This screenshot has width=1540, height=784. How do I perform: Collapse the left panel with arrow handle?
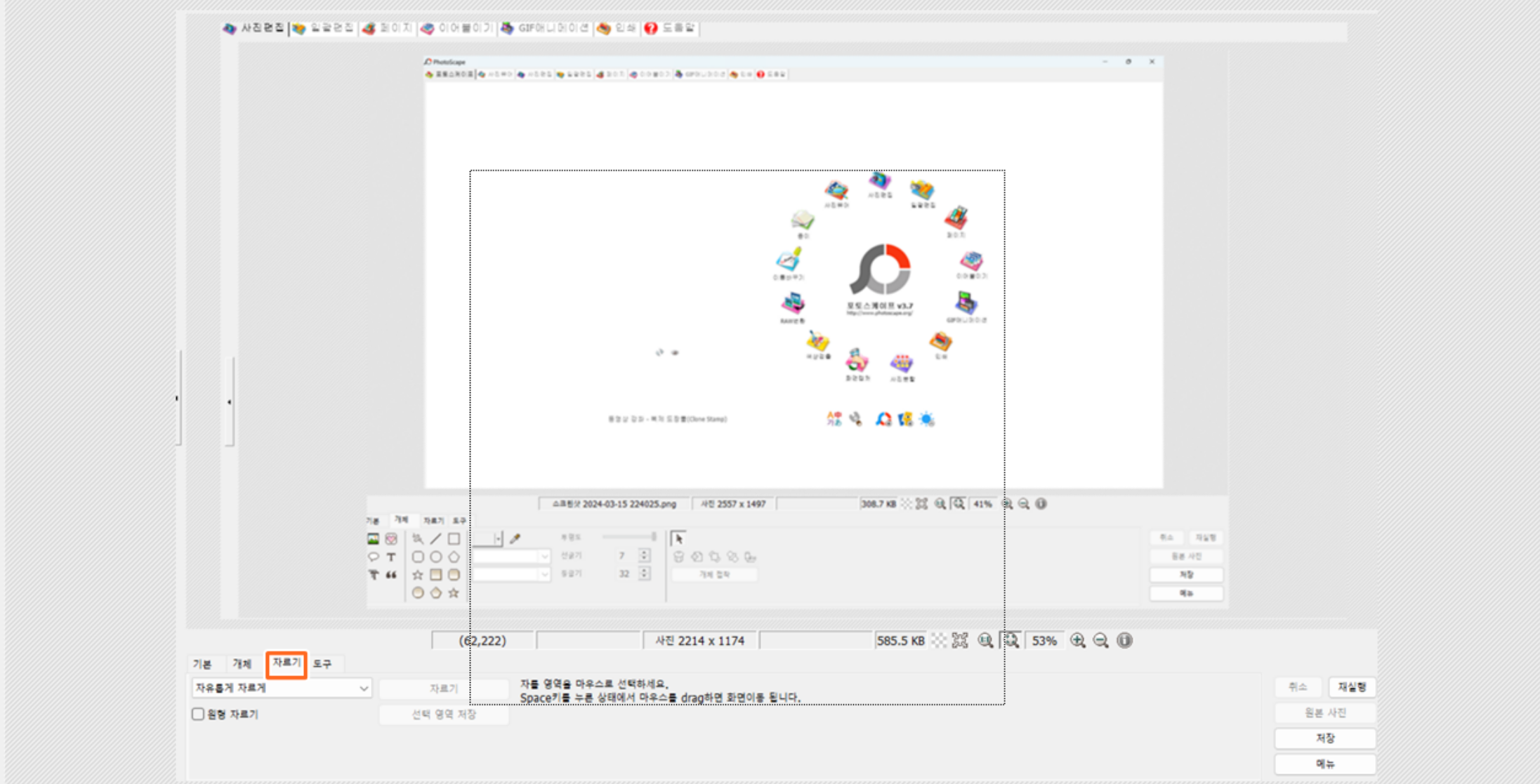tap(229, 402)
